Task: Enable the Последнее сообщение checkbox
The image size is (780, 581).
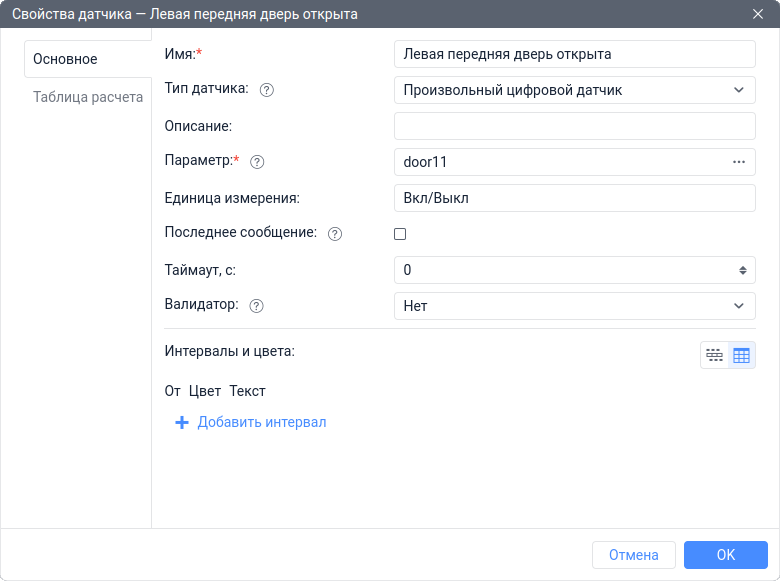Action: [x=400, y=234]
